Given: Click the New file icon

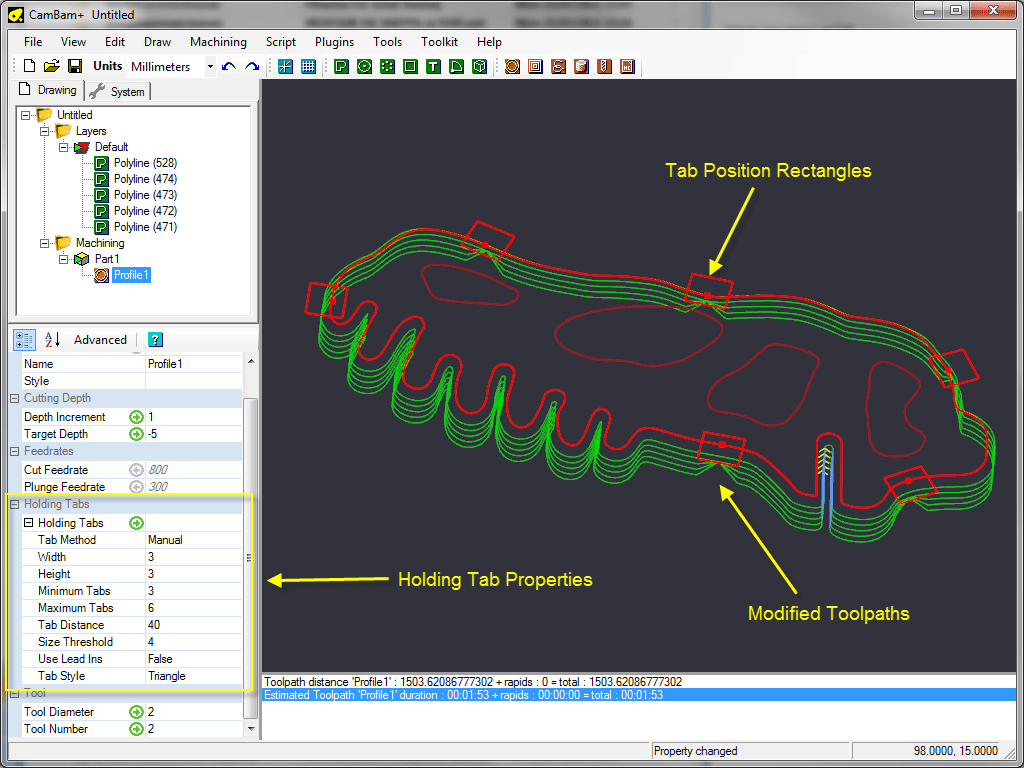Looking at the screenshot, I should pyautogui.click(x=29, y=67).
